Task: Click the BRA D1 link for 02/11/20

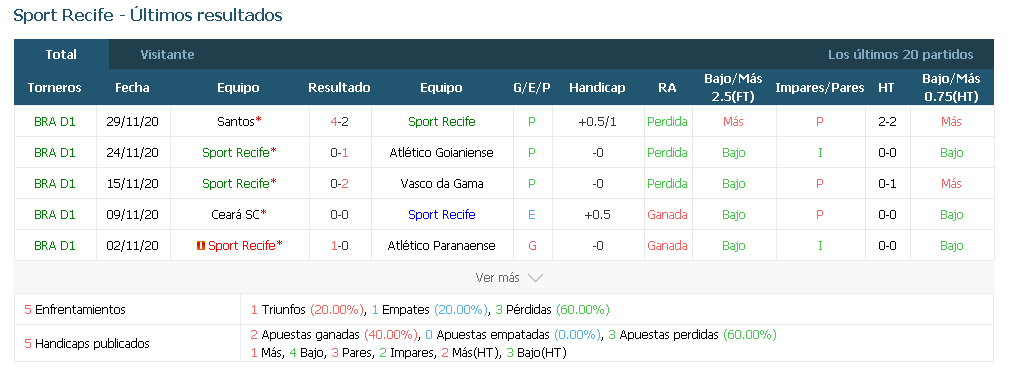Action: 55,245
